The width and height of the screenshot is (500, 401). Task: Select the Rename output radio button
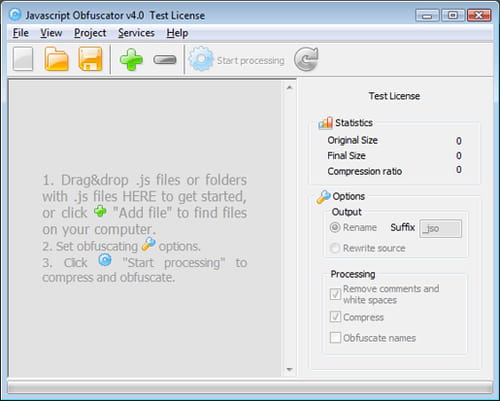point(335,228)
